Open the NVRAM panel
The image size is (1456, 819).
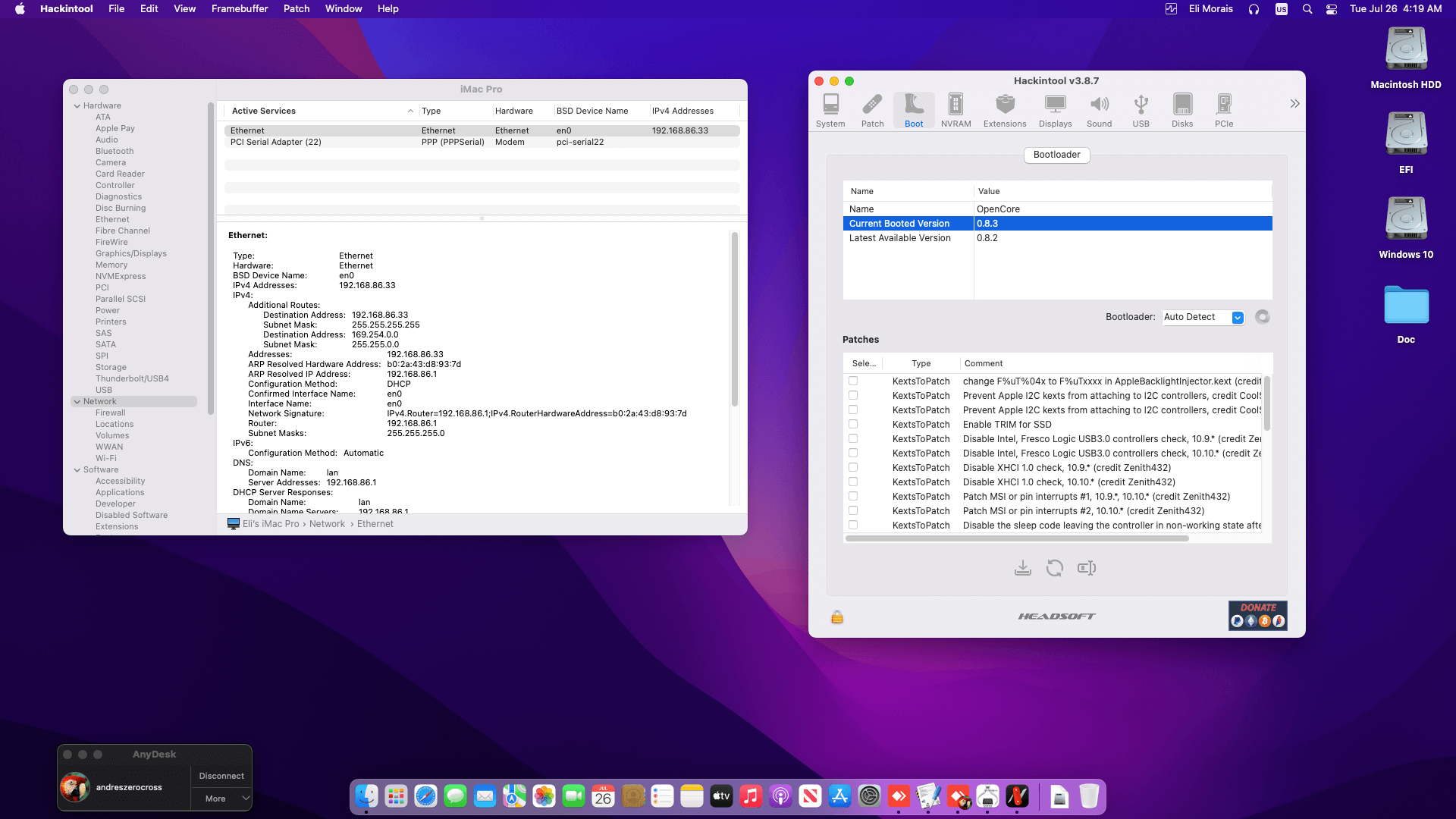[x=955, y=110]
